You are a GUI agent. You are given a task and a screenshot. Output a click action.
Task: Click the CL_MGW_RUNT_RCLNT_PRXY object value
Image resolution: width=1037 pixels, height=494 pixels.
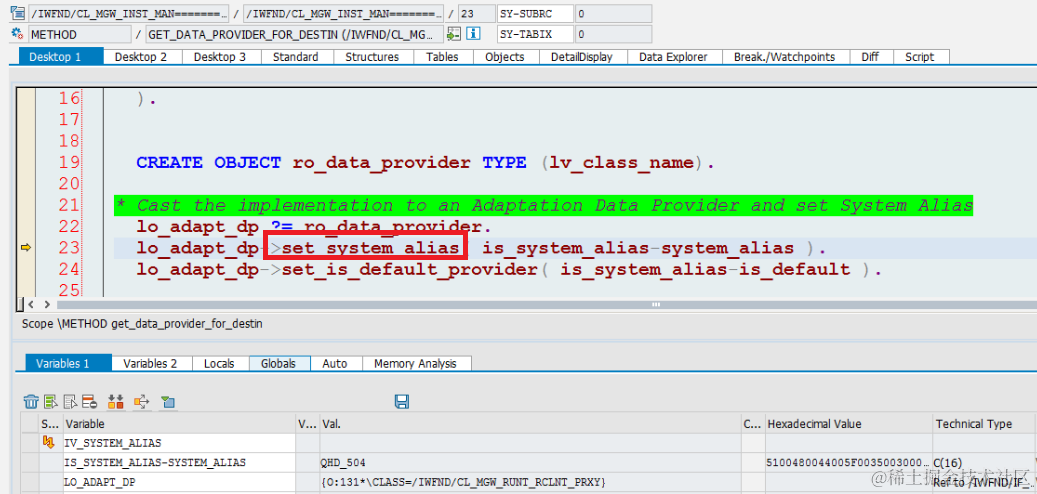tap(530, 482)
